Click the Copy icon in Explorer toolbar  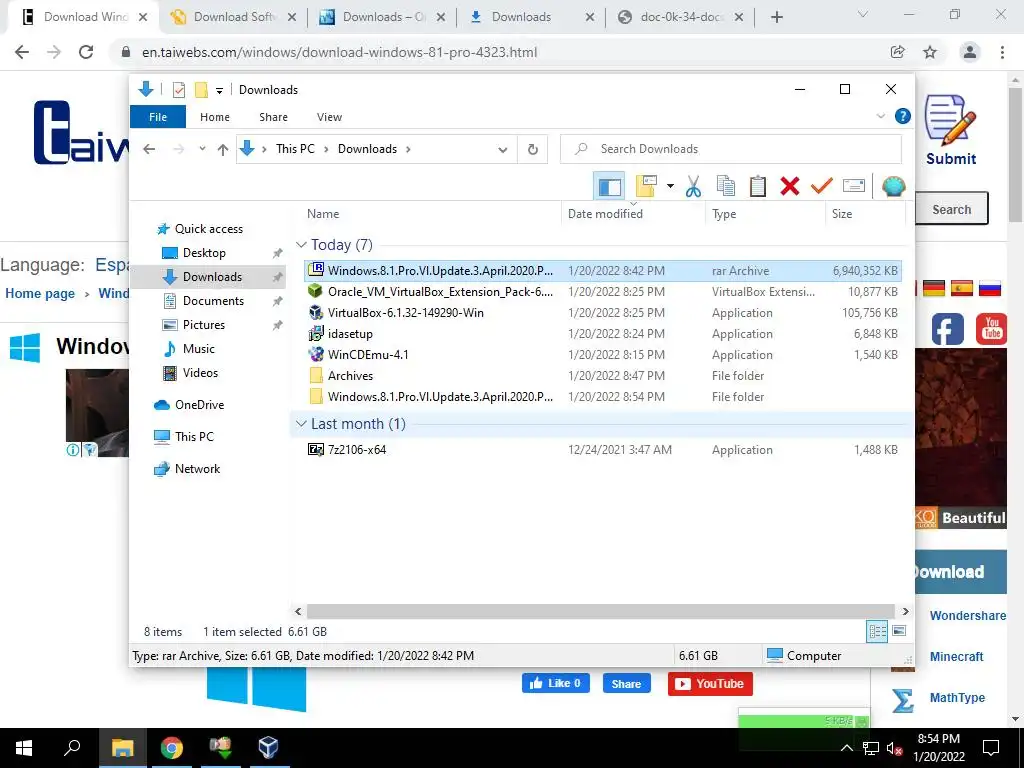click(726, 187)
